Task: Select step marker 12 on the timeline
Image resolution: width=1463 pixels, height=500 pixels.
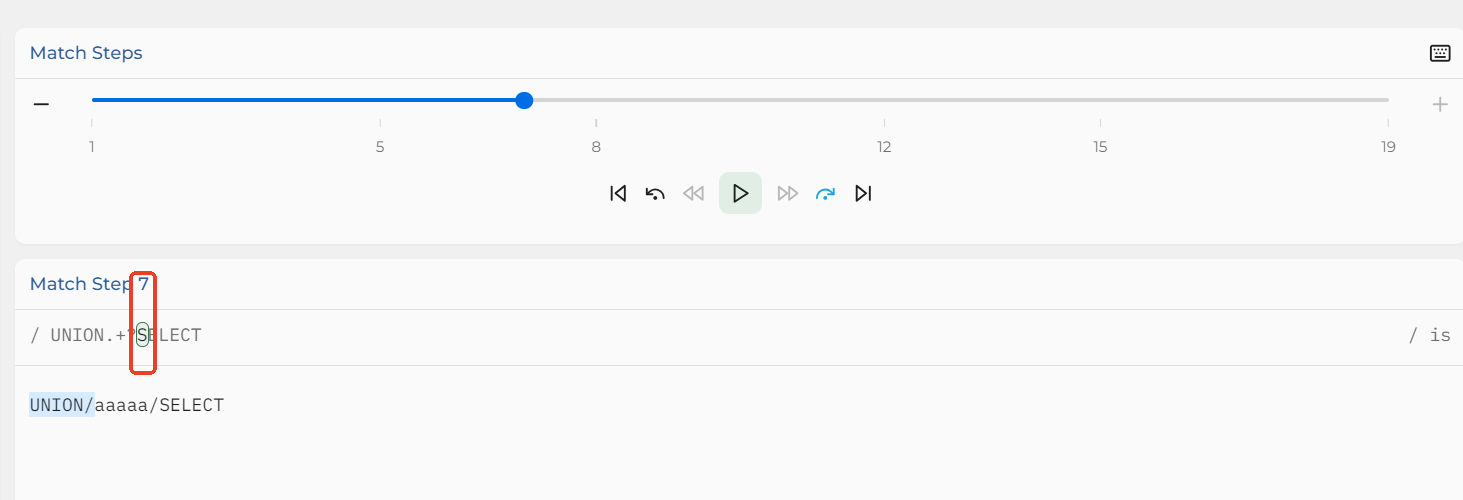Action: pos(884,147)
